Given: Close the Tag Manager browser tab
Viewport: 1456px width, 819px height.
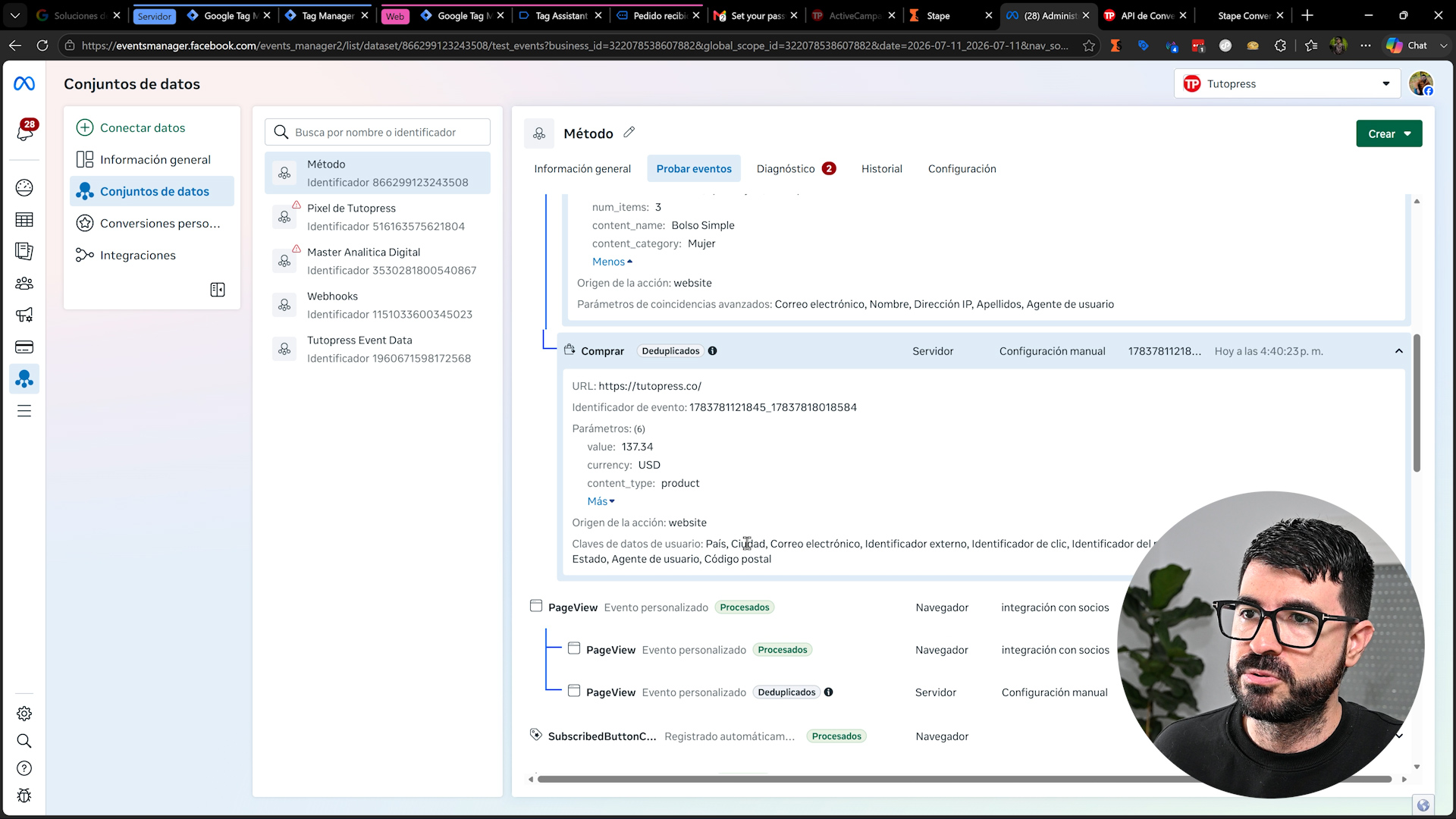Looking at the screenshot, I should coord(365,15).
